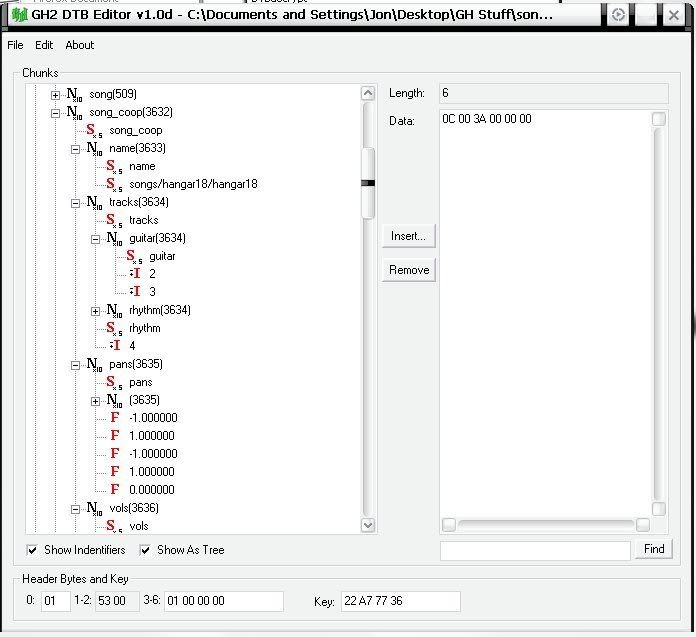Viewport: 696px width, 637px height.
Task: Click the Remove button
Action: click(408, 270)
